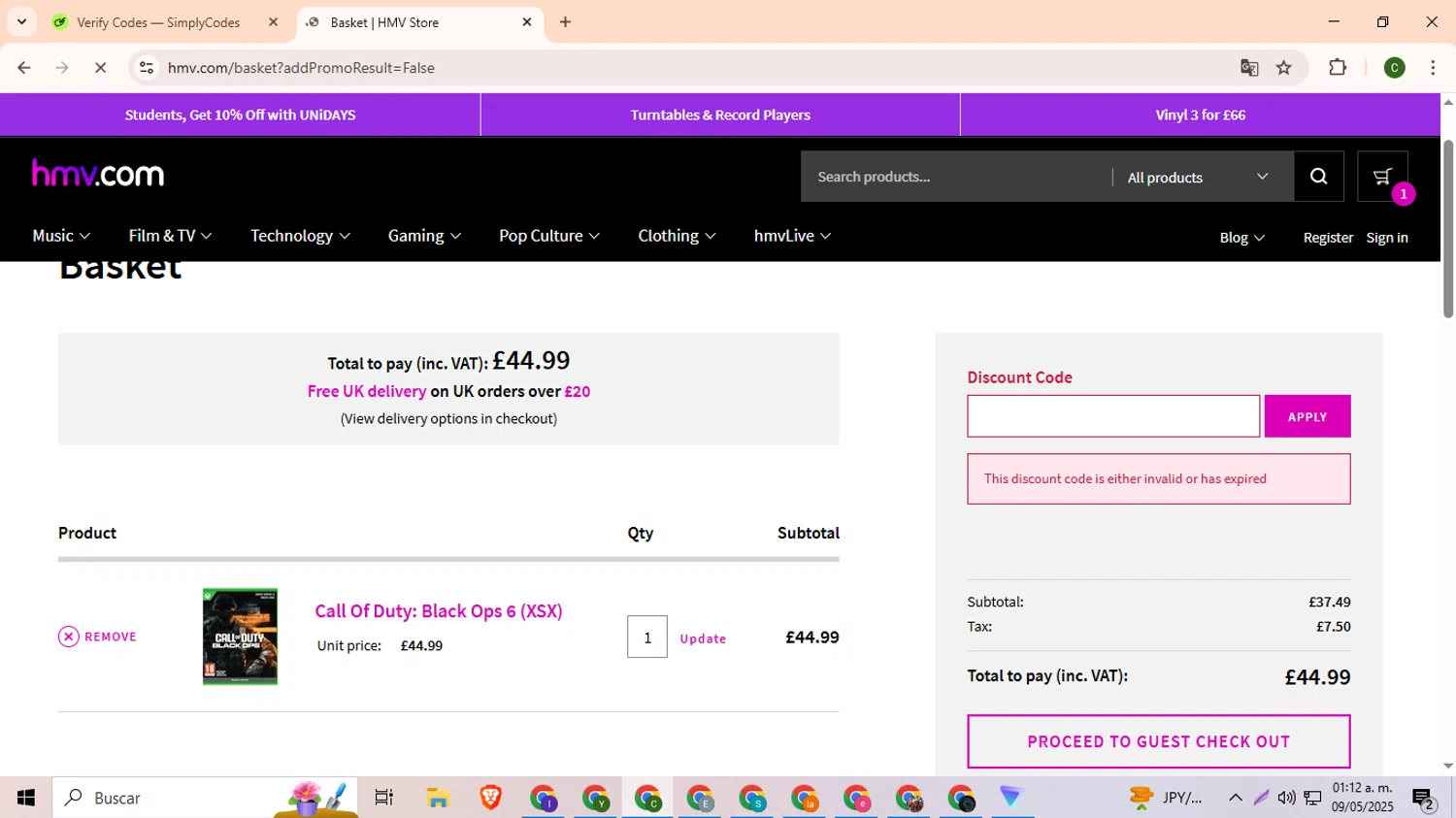Click the Register link

1328,238
